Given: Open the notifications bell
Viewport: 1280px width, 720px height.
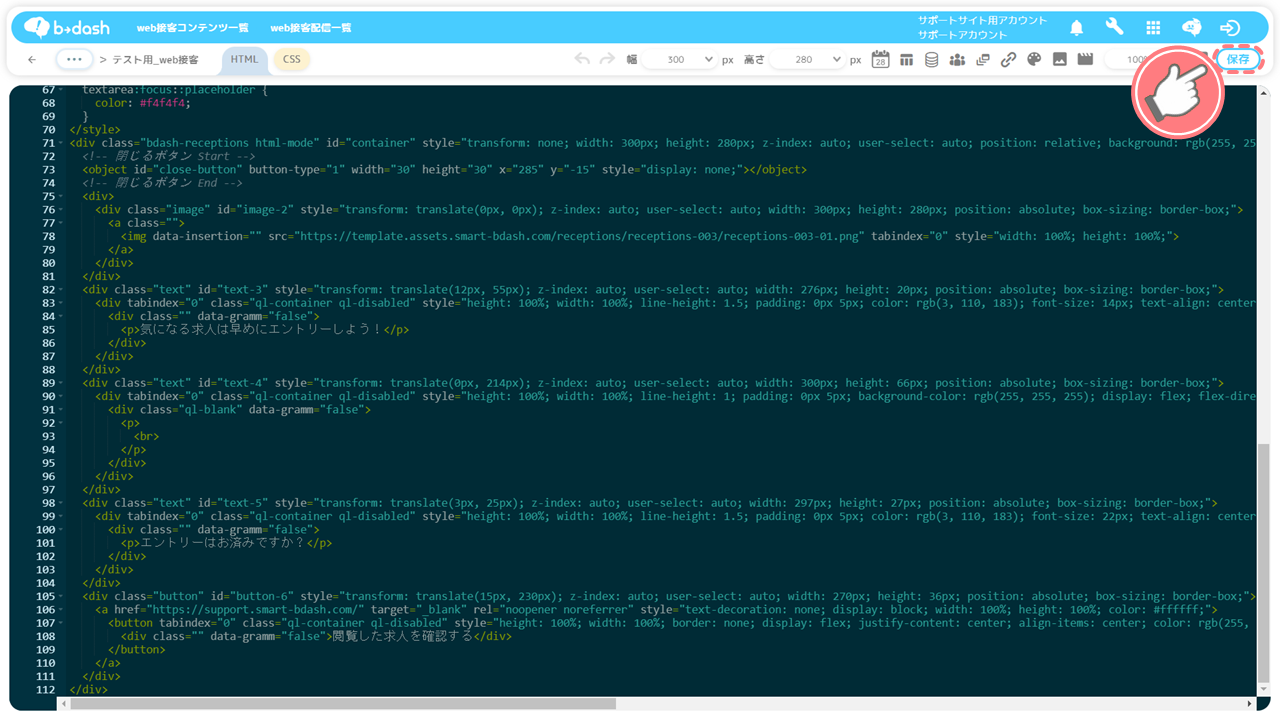Looking at the screenshot, I should (1076, 28).
